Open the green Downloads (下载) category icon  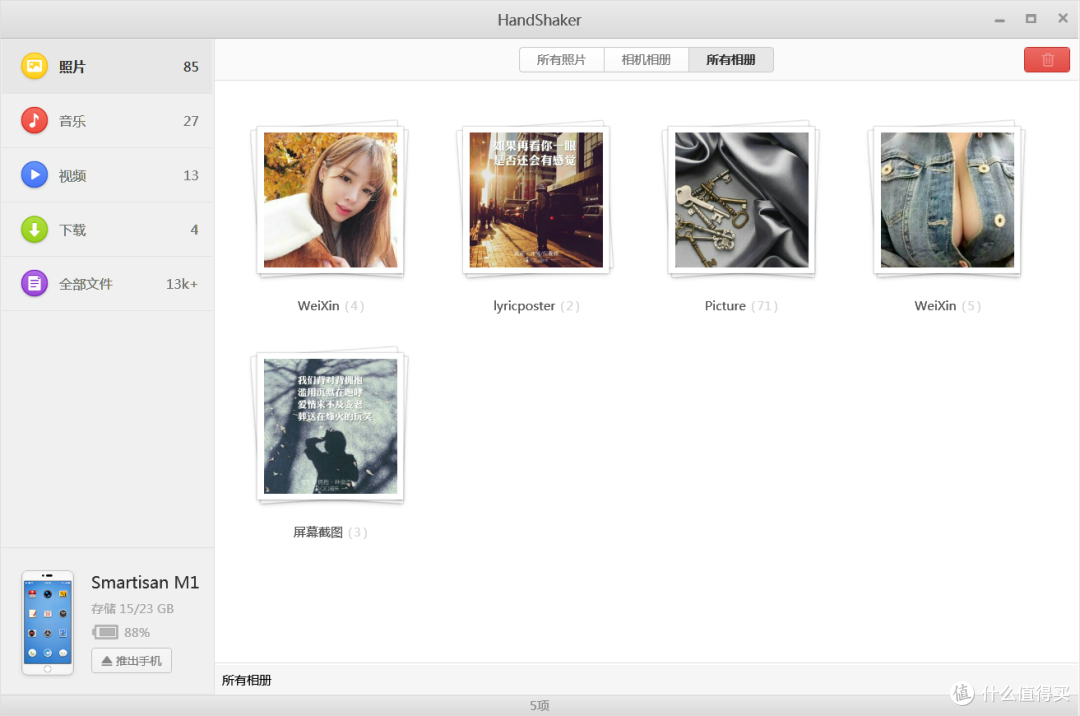point(34,229)
